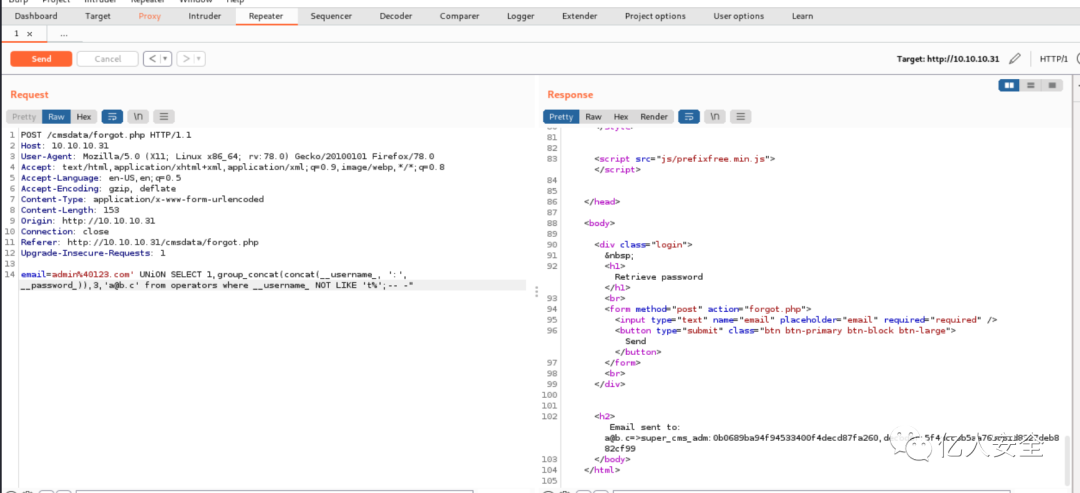Click the div class="login" response line
Image resolution: width=1080 pixels, height=493 pixels.
(643, 244)
